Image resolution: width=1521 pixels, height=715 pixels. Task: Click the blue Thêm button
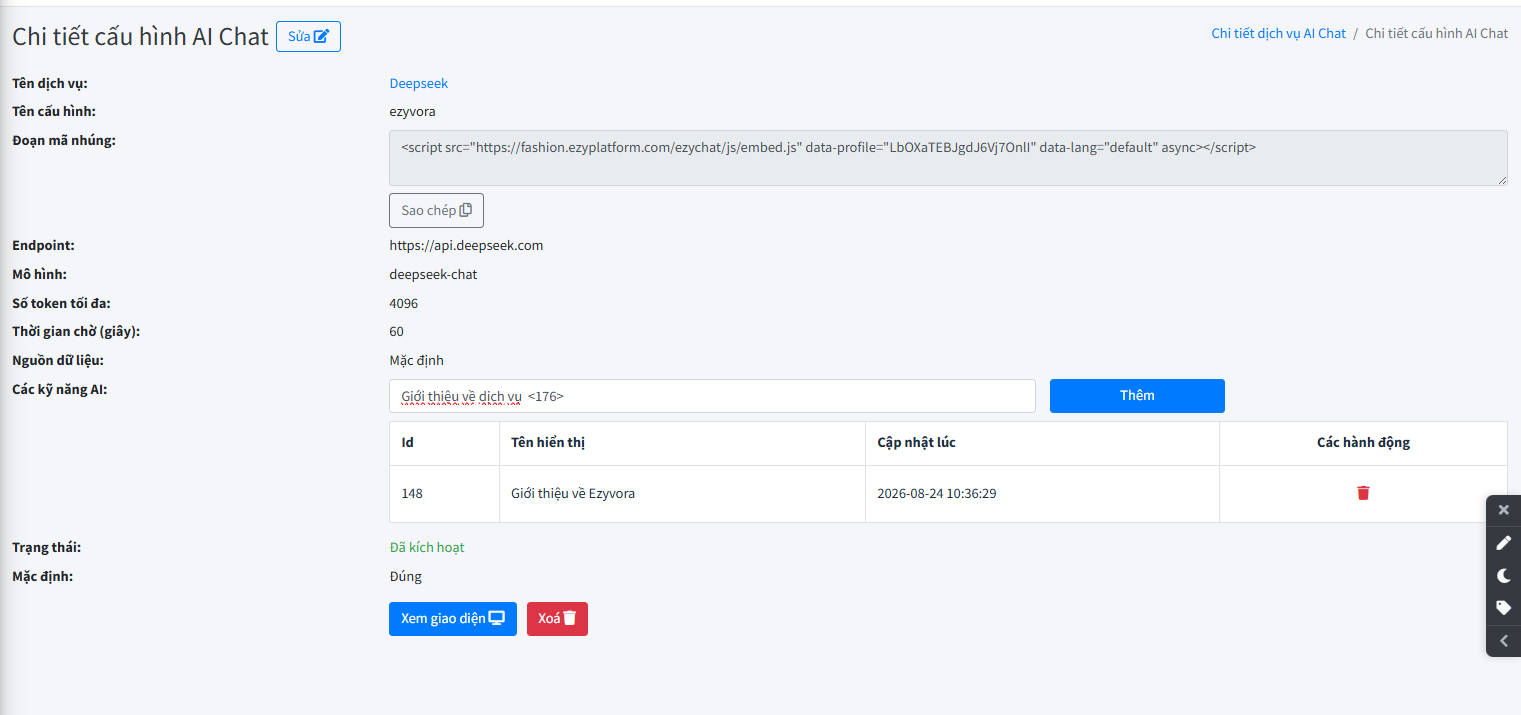1137,395
